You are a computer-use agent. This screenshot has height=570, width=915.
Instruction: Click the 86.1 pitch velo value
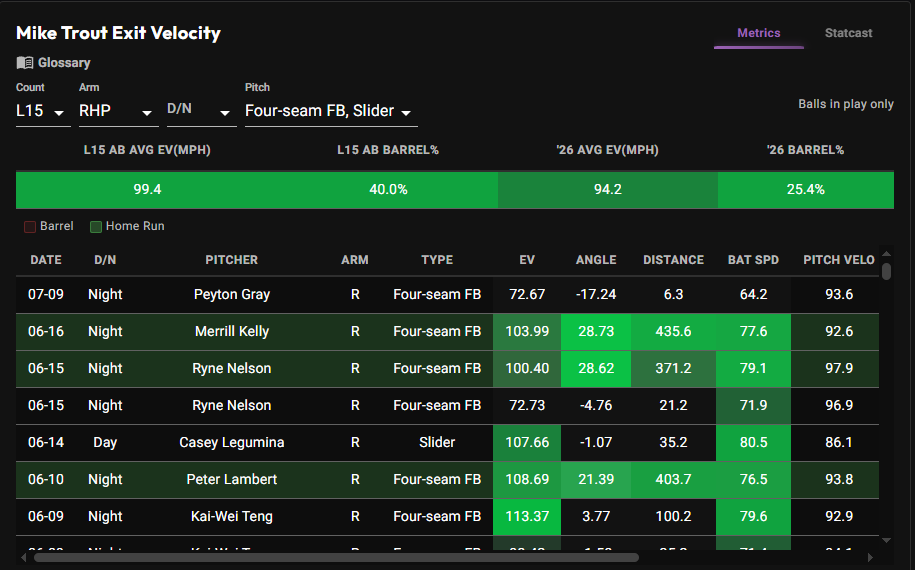[839, 442]
